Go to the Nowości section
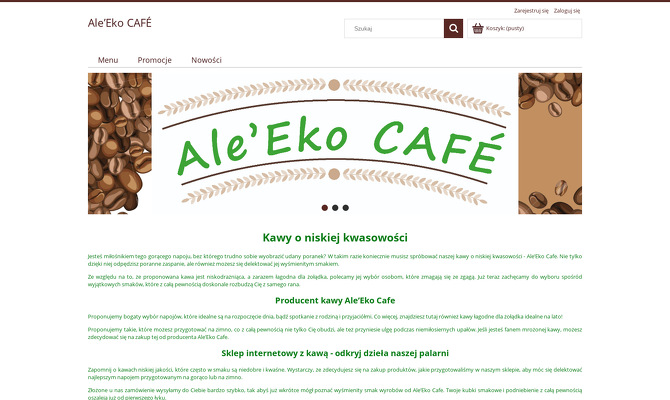Image resolution: width=670 pixels, height=400 pixels. (206, 60)
